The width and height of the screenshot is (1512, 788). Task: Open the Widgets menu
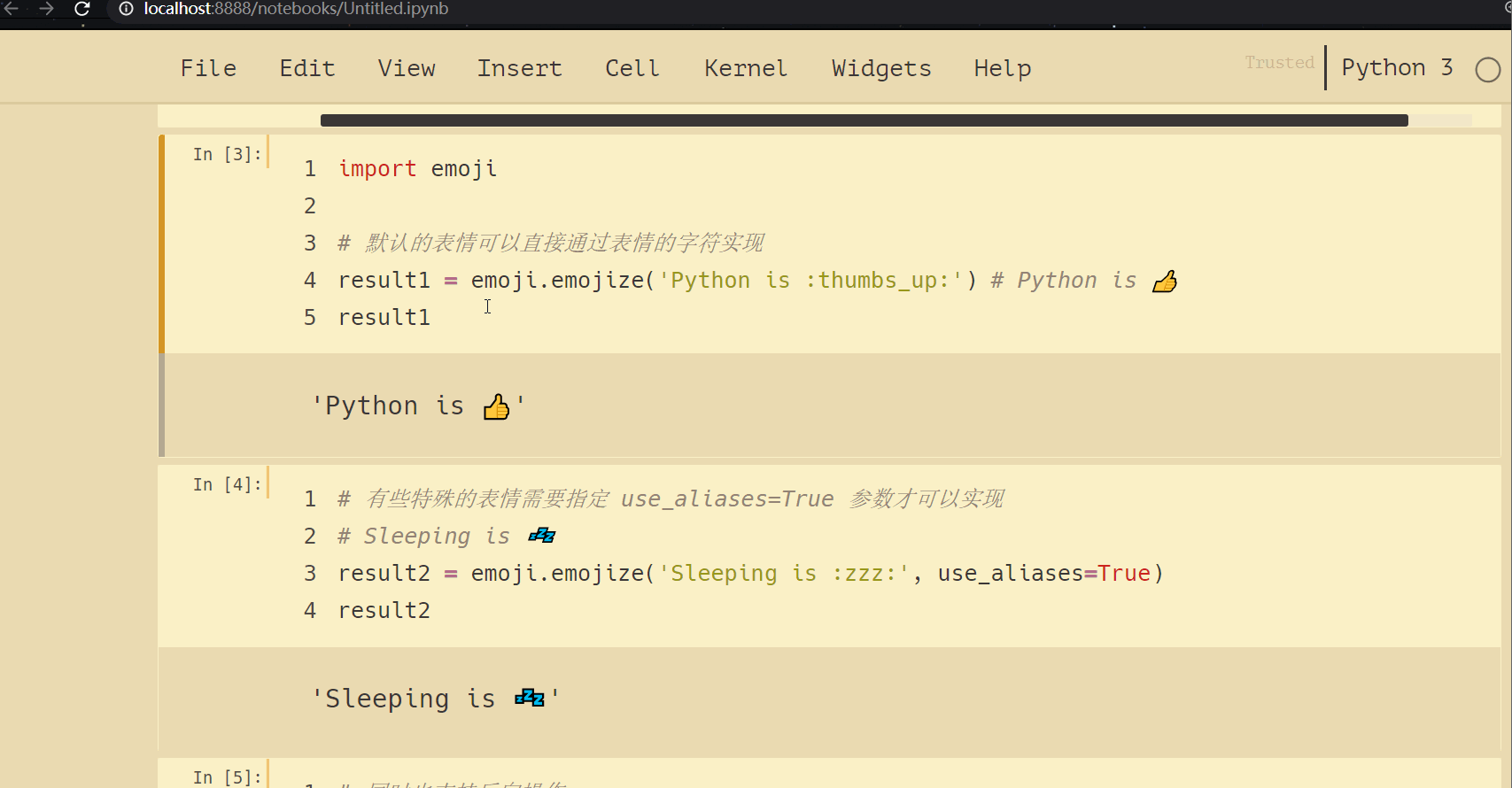(x=881, y=68)
